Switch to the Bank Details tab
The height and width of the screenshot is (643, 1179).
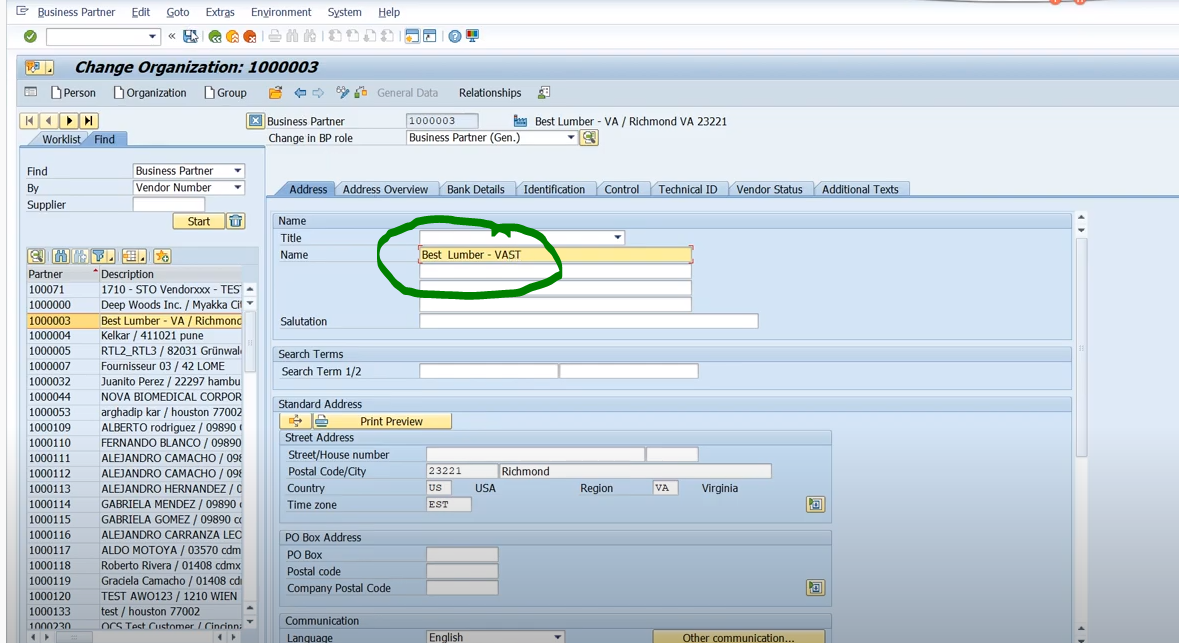coord(475,189)
